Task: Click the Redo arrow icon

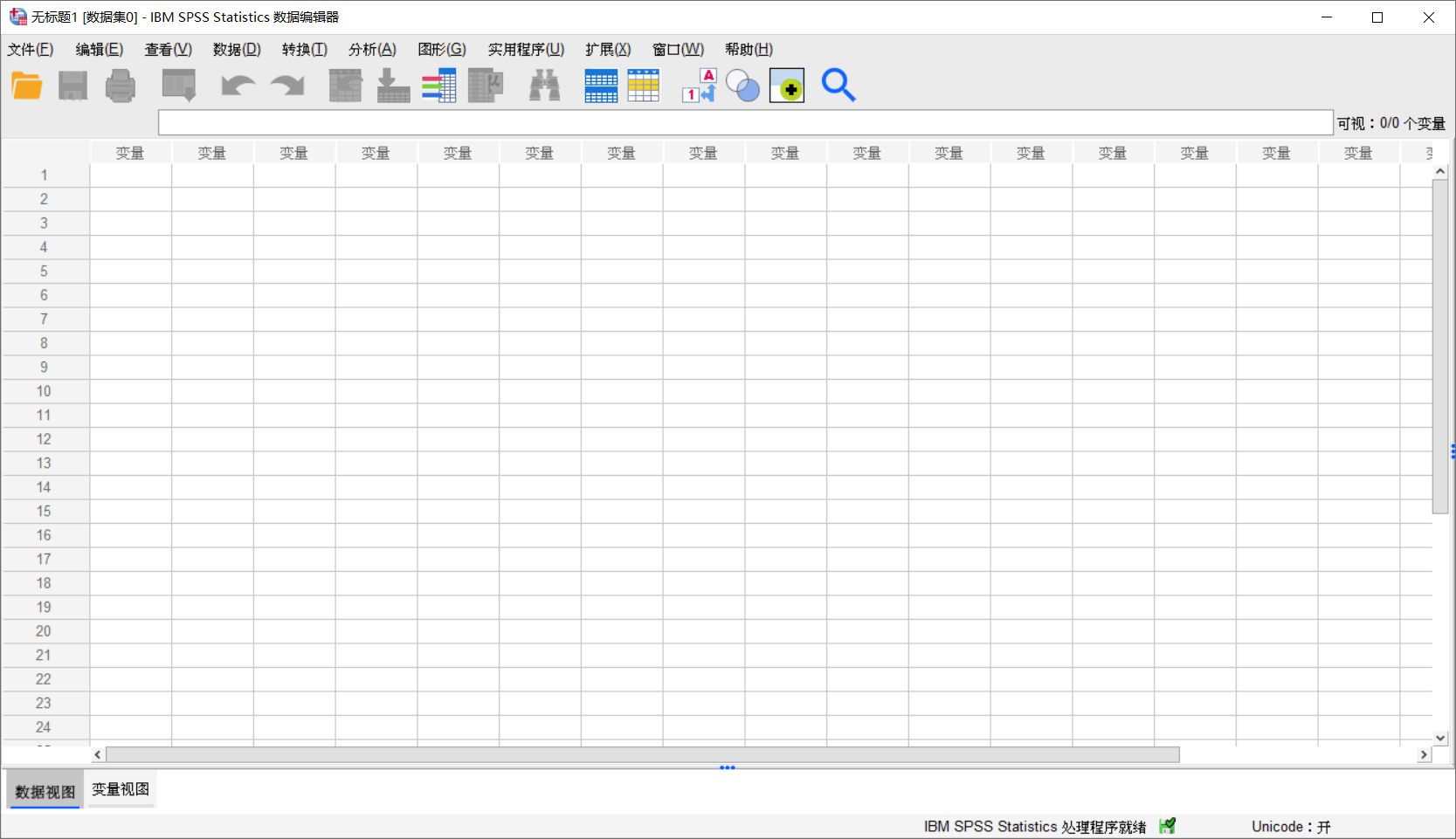Action: 287,86
